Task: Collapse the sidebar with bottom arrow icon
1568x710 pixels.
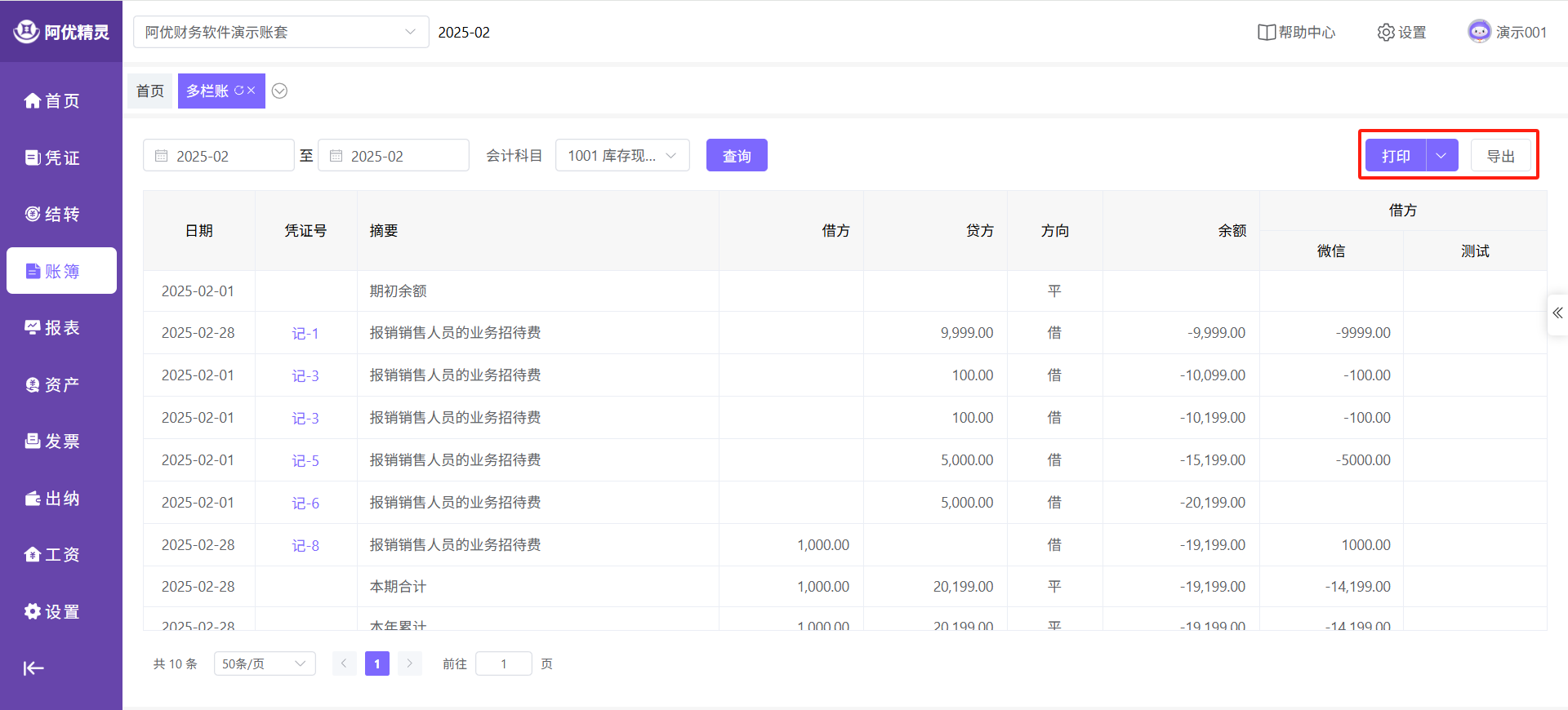Action: pos(33,668)
